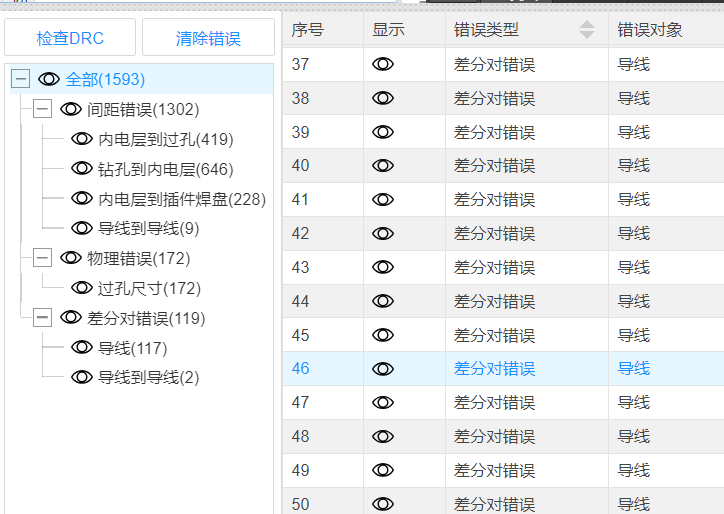
Task: Toggle eye icon beside 导线(117)
Action: point(82,348)
